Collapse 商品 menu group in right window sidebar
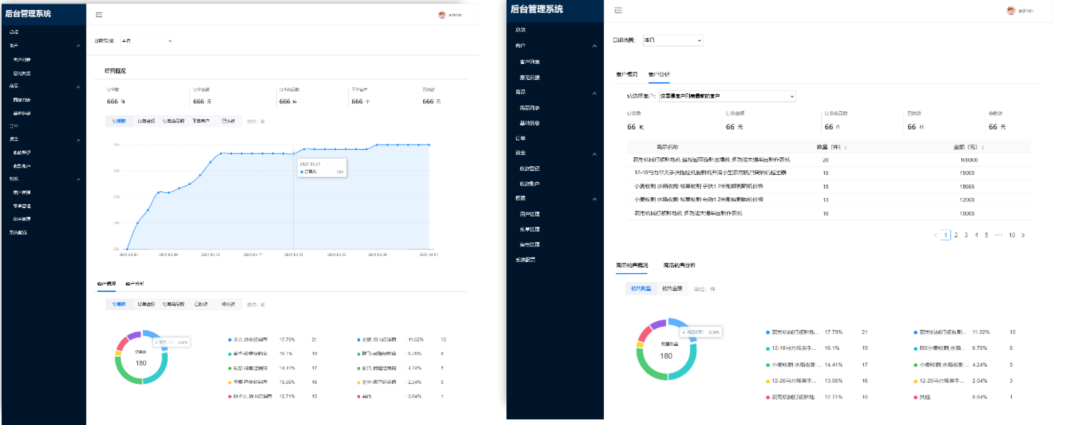The width and height of the screenshot is (1080, 425). pyautogui.click(x=595, y=92)
